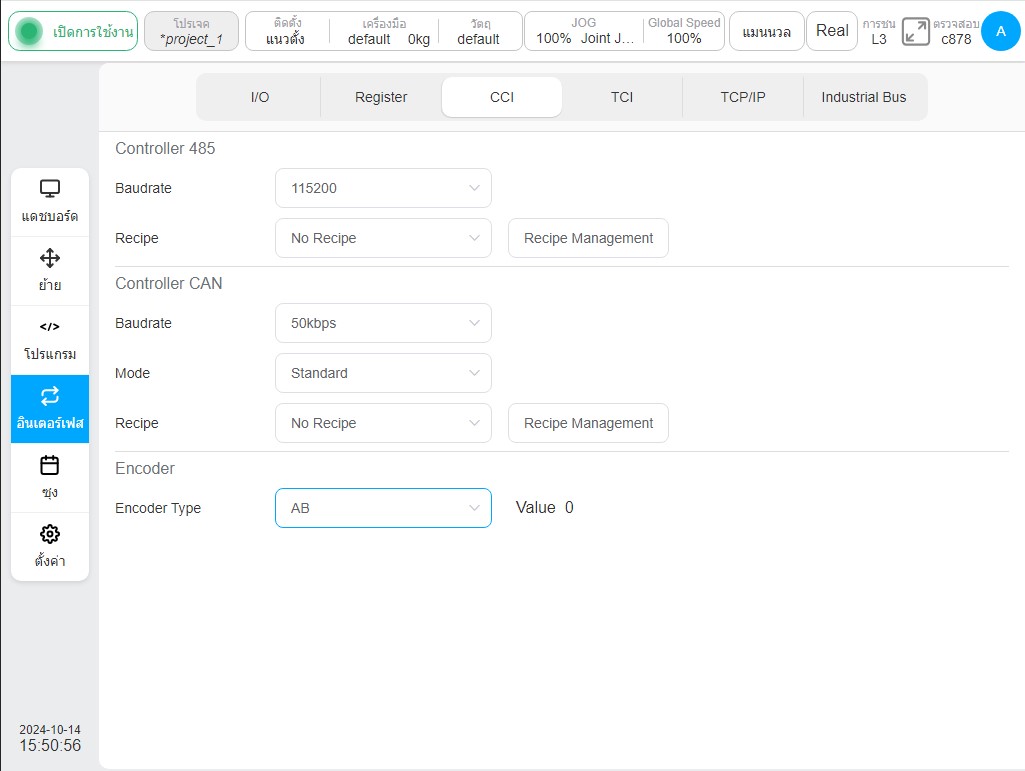Open the collision (การชน) L3 level

point(879,31)
